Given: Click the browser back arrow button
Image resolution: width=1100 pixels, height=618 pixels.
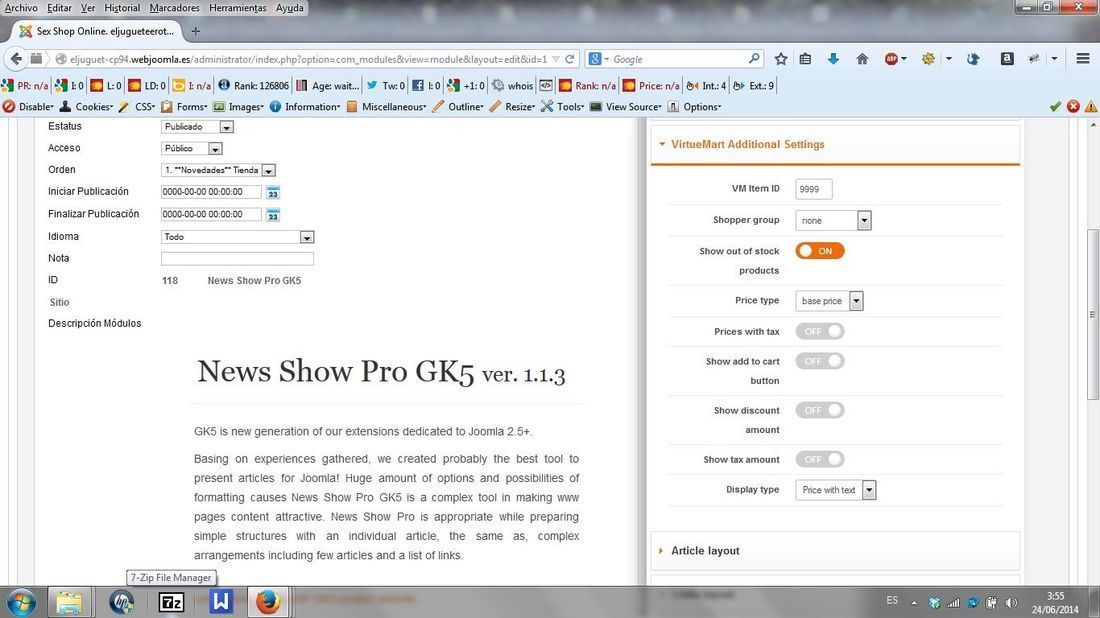Looking at the screenshot, I should [x=15, y=59].
